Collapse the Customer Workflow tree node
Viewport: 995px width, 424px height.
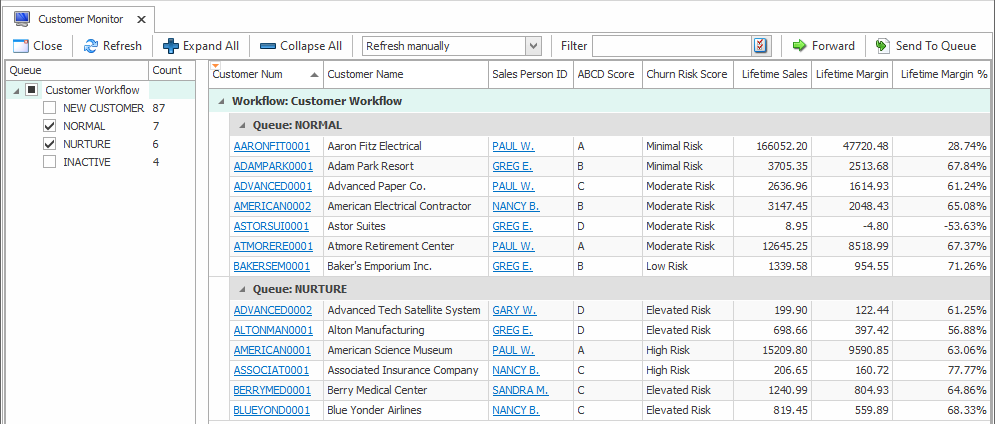click(17, 90)
